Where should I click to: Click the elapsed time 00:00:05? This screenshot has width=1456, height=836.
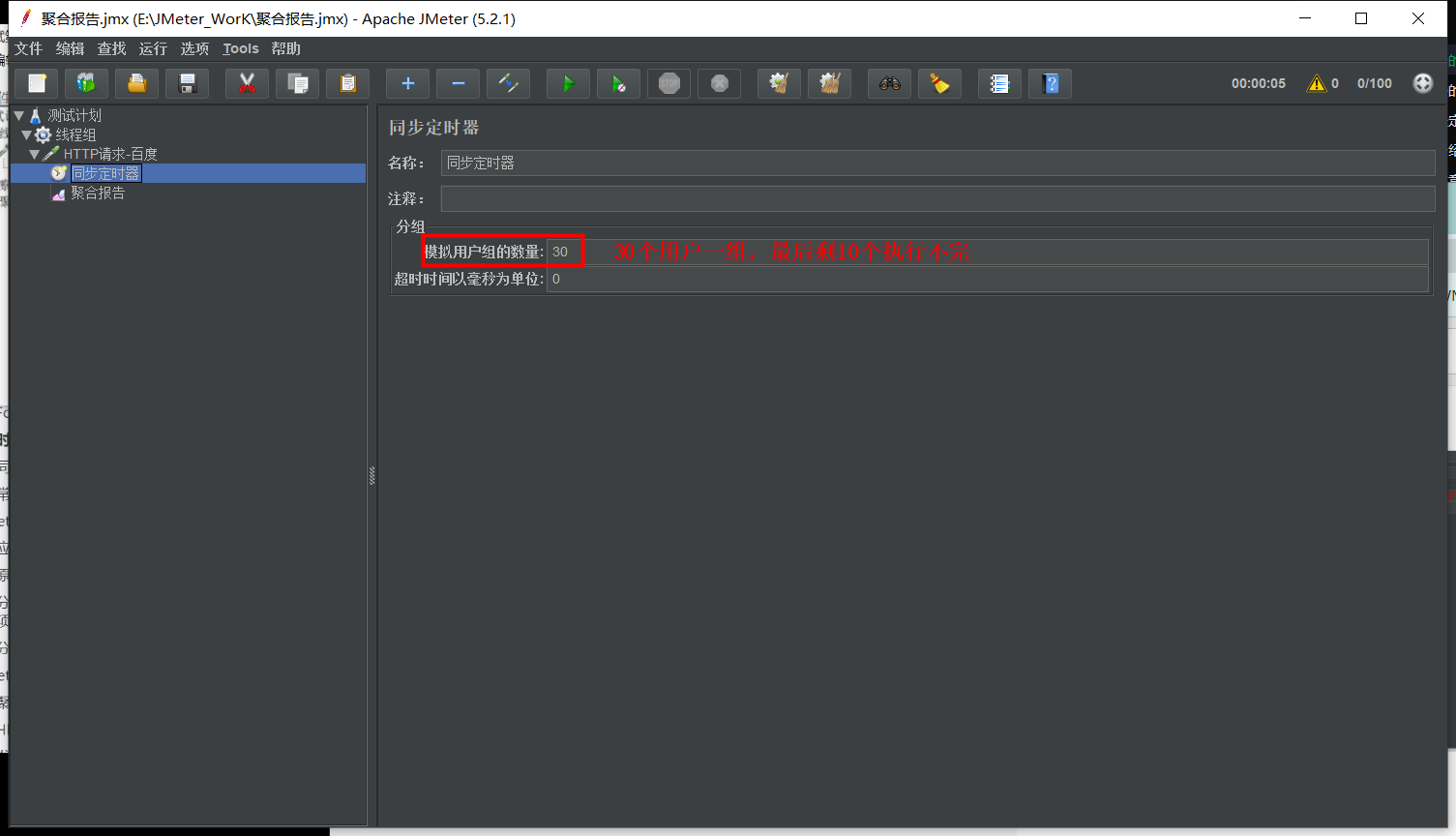1259,83
